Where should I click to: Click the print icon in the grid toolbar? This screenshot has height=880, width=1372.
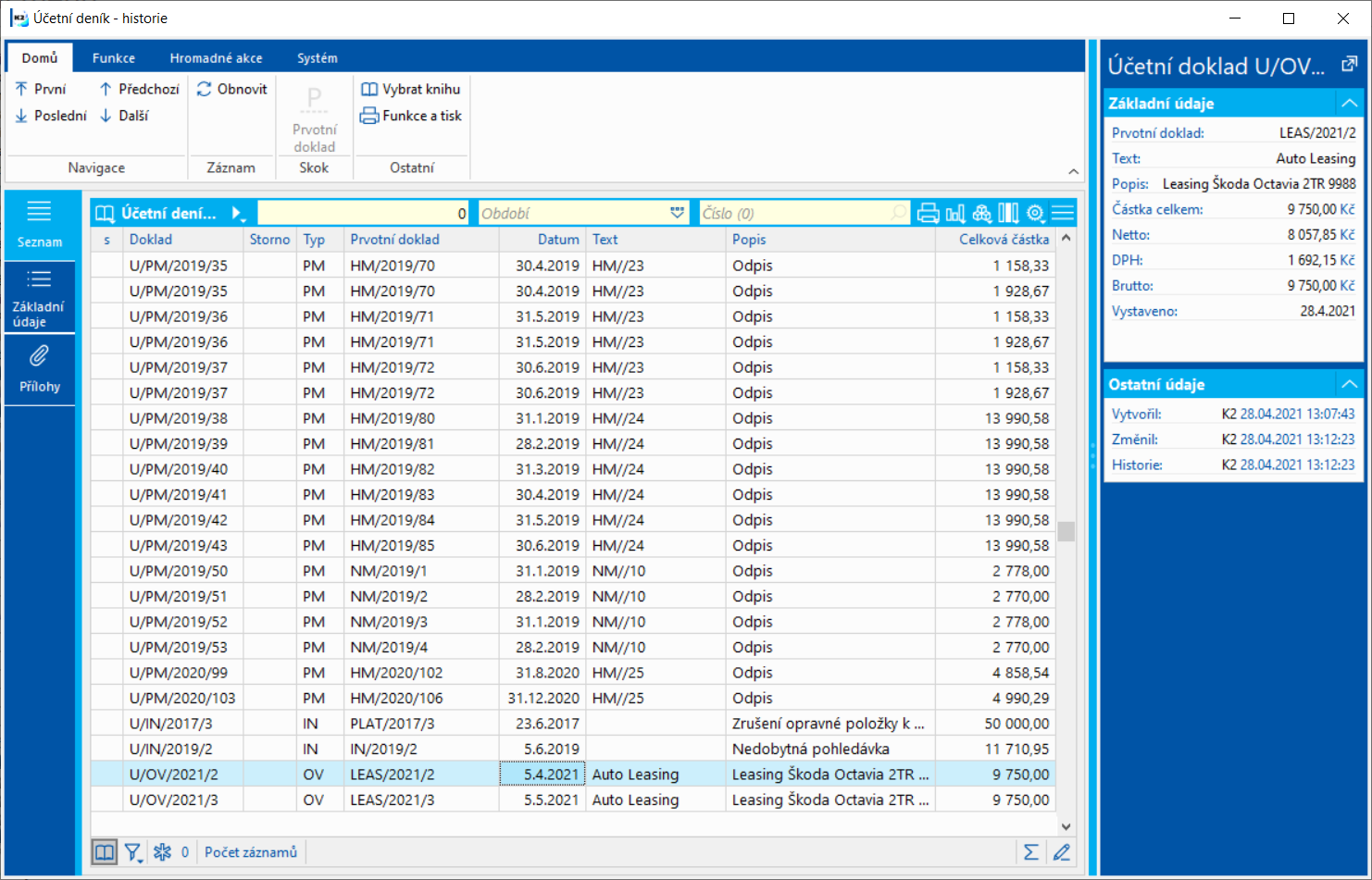pos(928,214)
